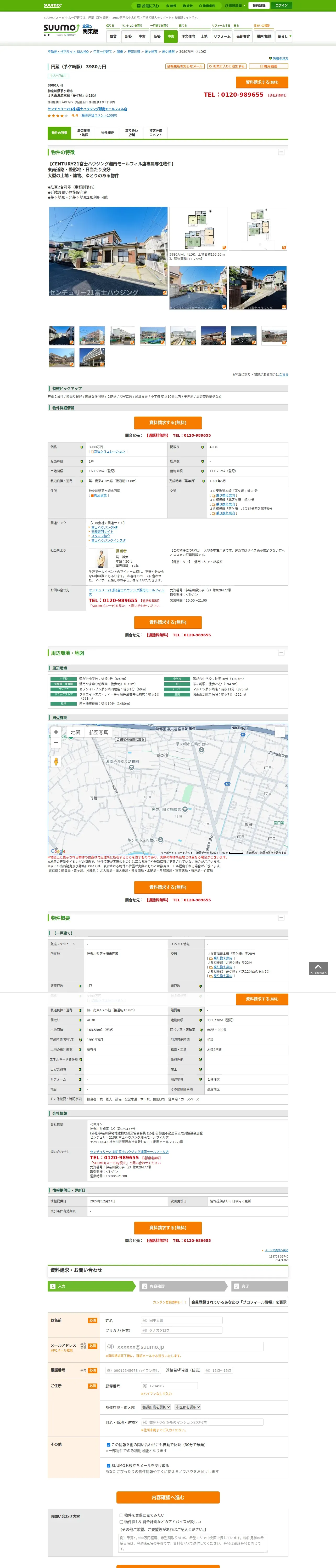Screen dimensions: 336x1568
Task: Toggle fullscreen view of the map
Action: pos(280,732)
